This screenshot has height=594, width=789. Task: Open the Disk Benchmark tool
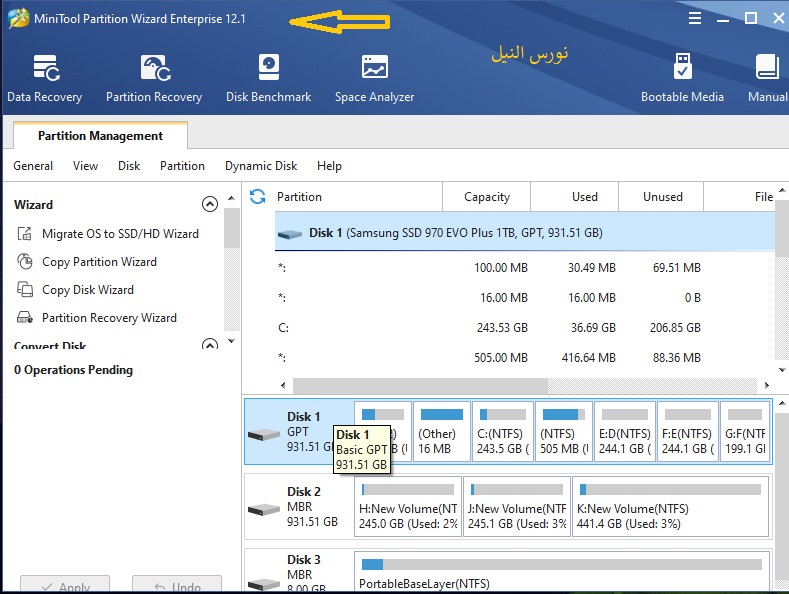click(268, 78)
